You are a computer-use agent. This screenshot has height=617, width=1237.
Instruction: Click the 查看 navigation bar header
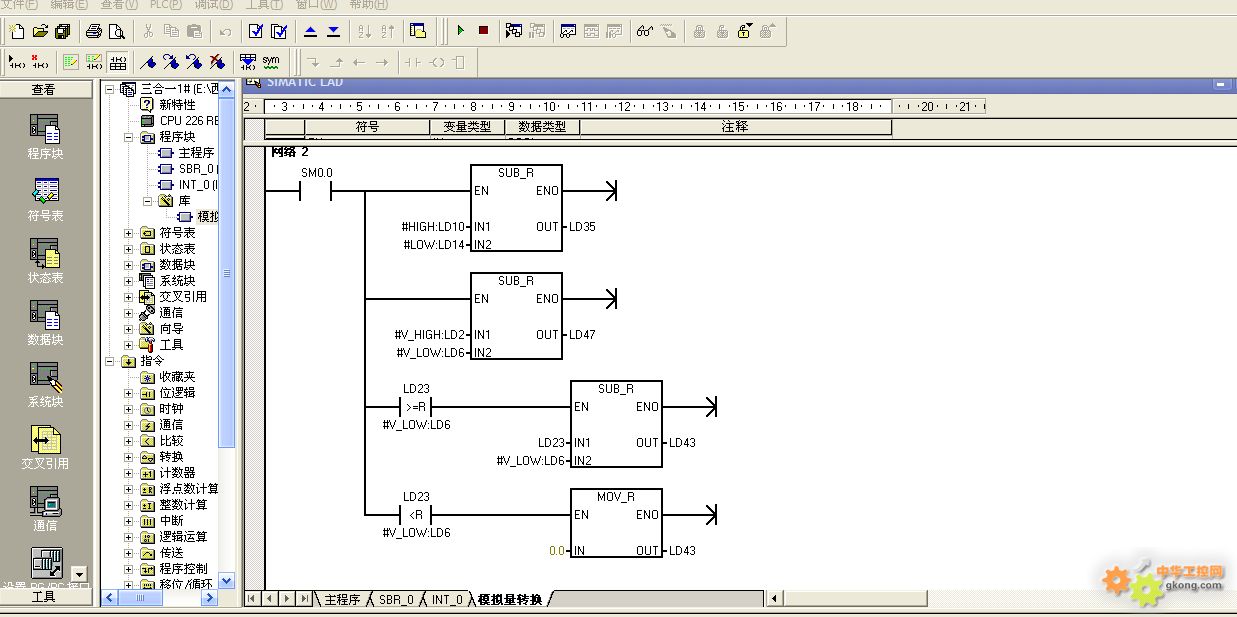click(44, 89)
